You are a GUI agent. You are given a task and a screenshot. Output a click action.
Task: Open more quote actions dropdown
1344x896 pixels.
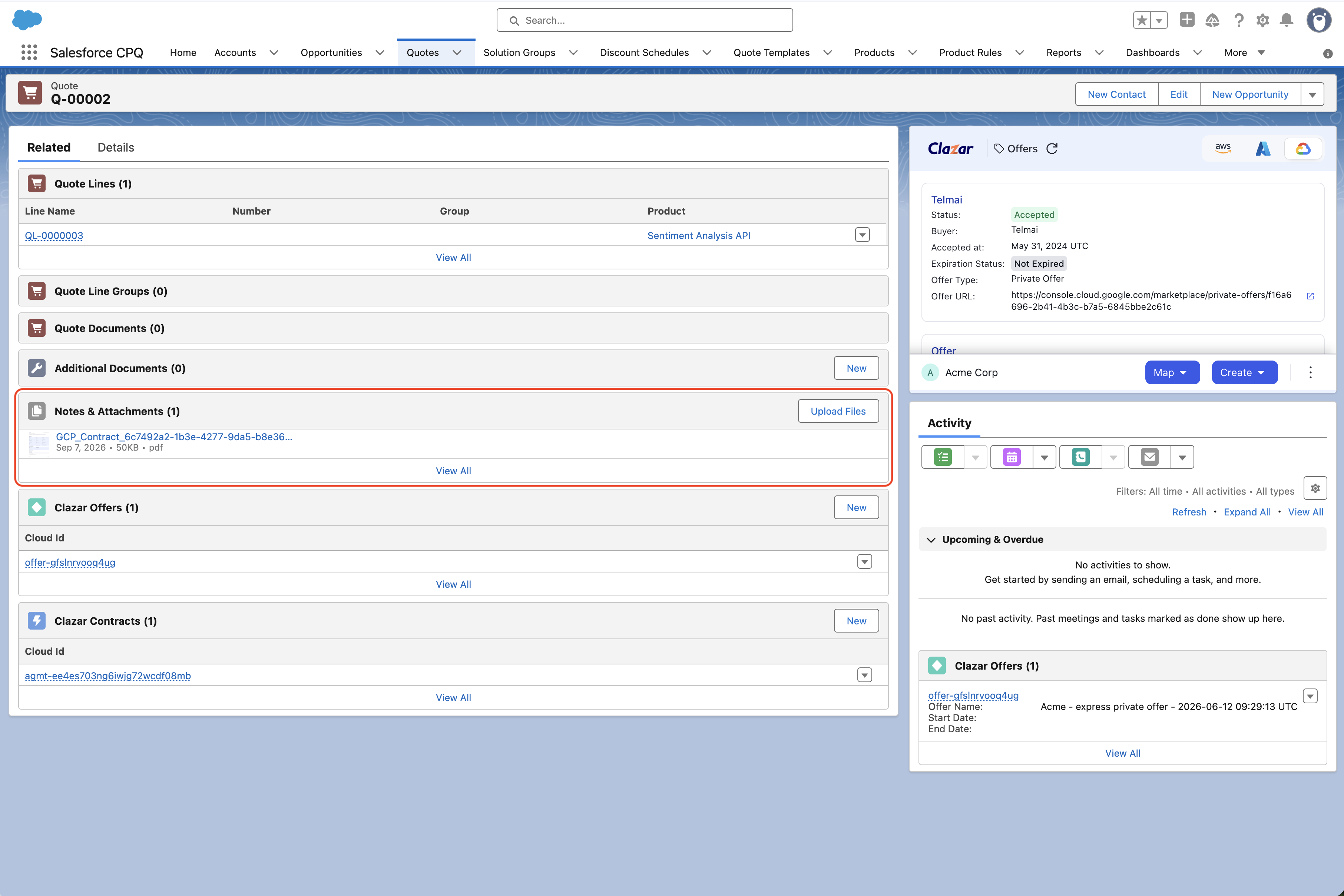tap(1312, 94)
